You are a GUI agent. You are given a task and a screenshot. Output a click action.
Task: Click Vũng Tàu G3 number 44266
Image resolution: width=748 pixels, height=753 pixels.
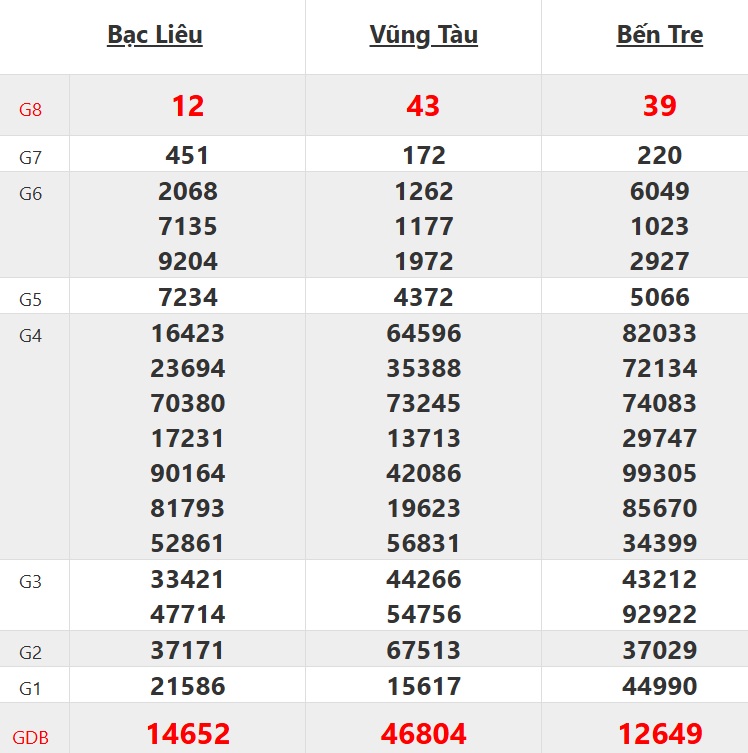coord(423,580)
